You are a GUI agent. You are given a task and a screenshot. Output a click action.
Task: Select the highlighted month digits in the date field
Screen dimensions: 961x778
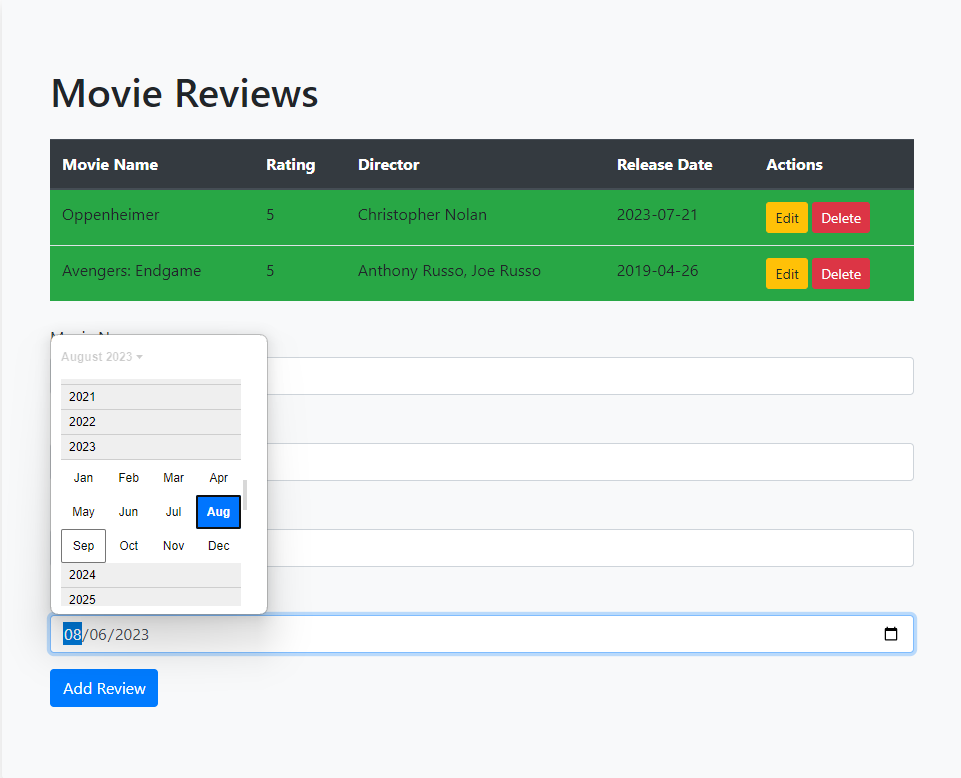pos(72,633)
